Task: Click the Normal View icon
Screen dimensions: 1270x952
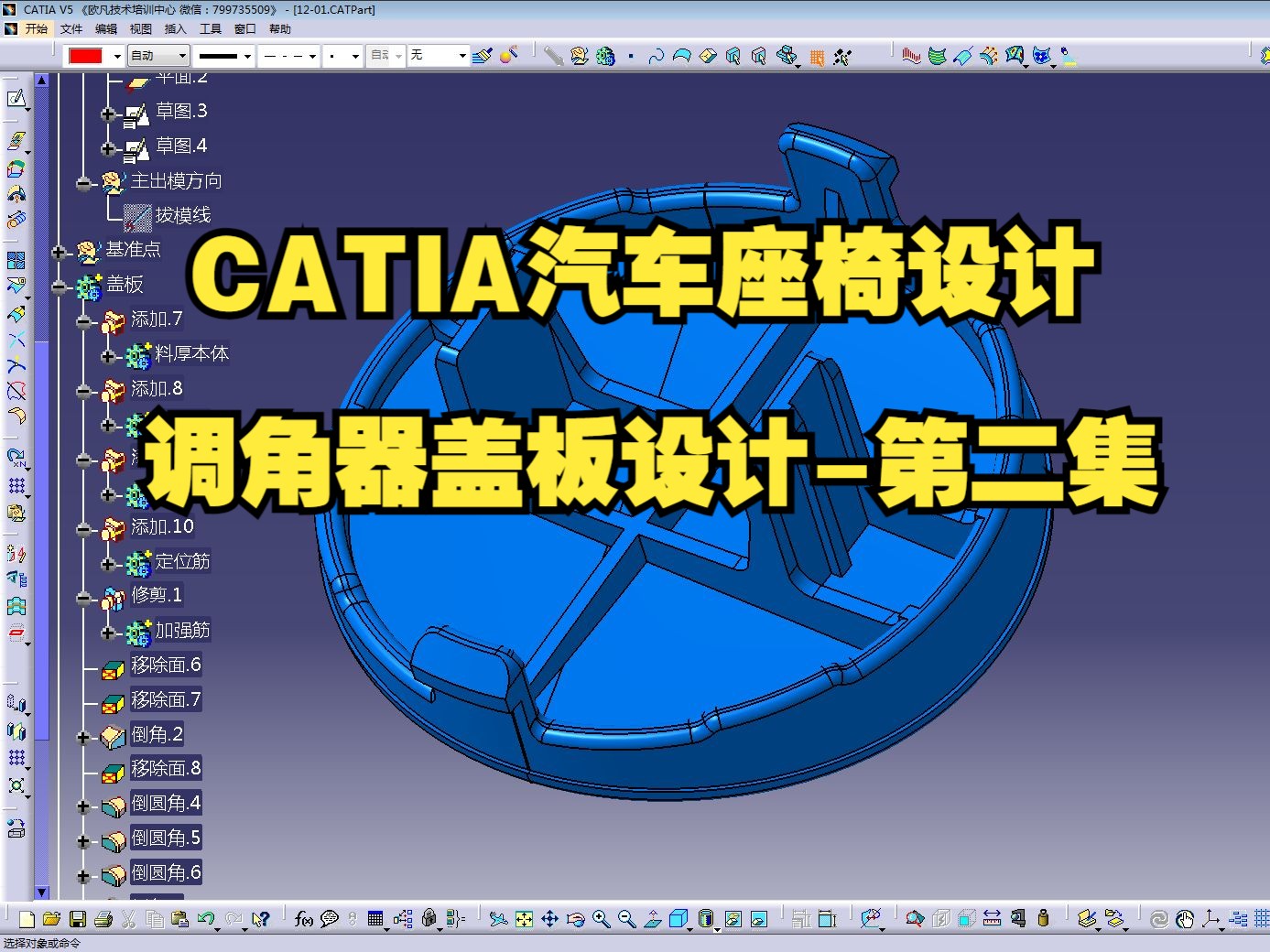Action: (x=653, y=919)
